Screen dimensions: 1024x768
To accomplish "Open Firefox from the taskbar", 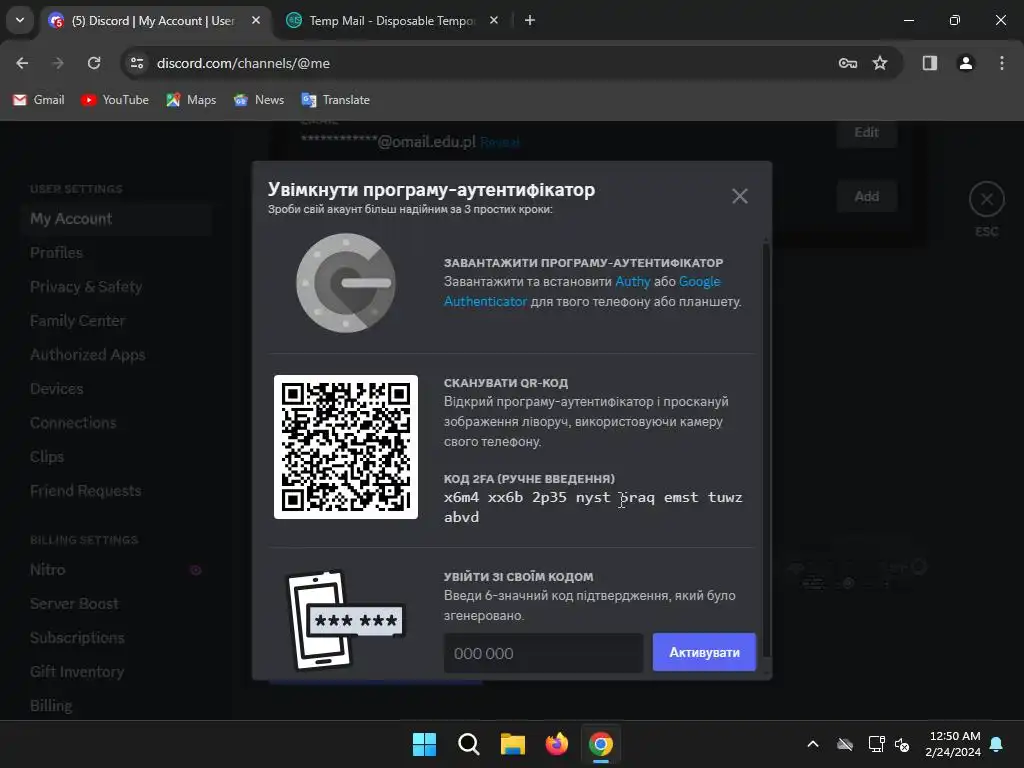I will click(556, 744).
